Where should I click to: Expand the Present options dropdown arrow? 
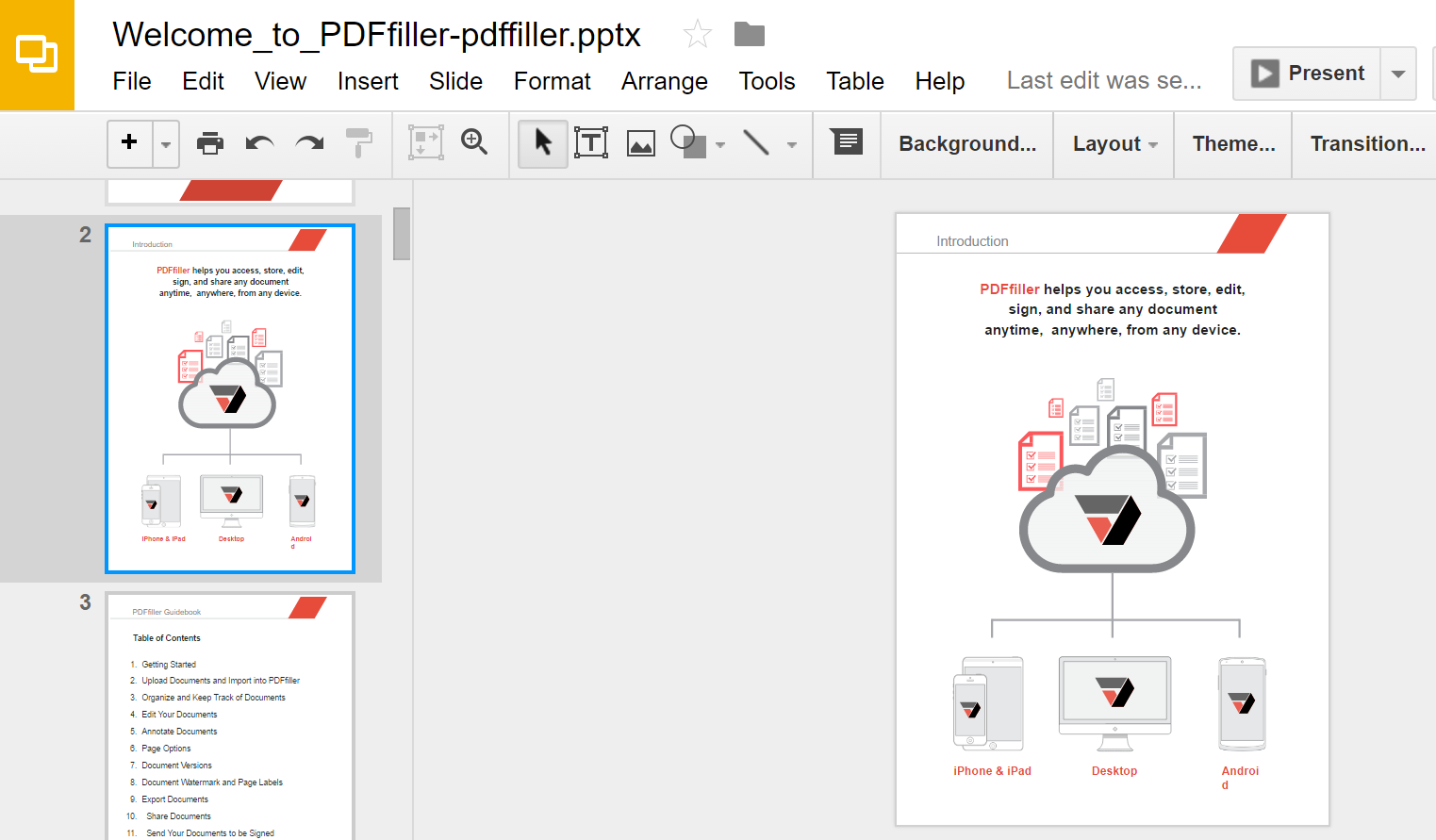click(1398, 74)
